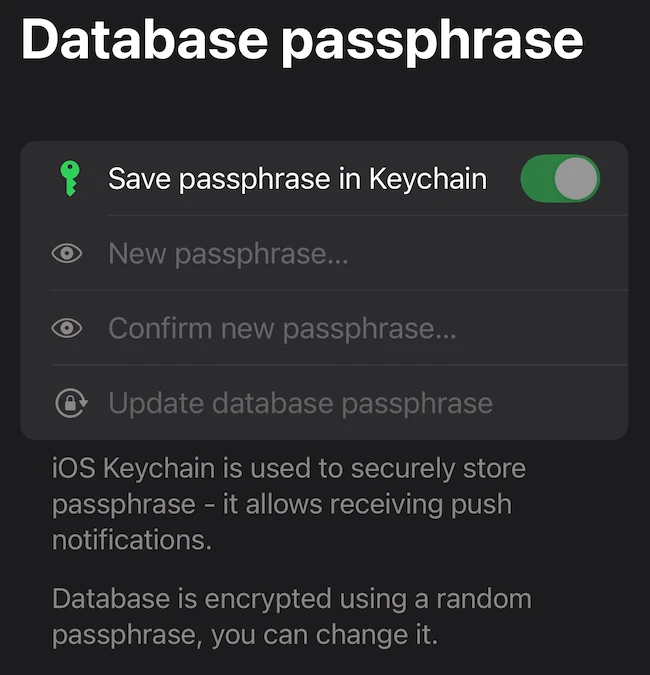Click Update database passphrase
This screenshot has height=675, width=650.
click(300, 403)
